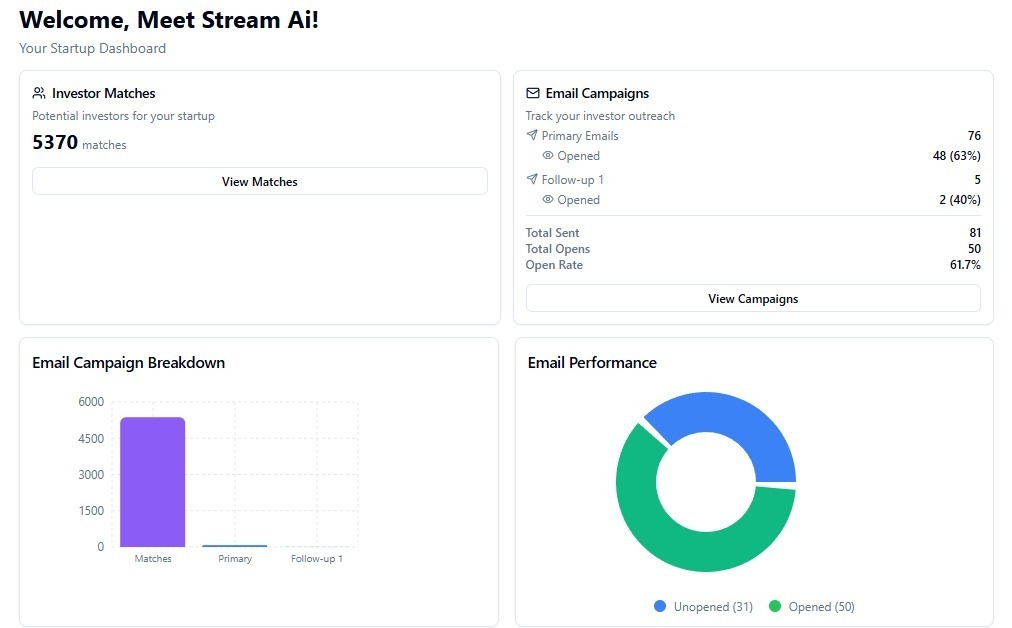Viewport: 1012px width, 628px height.
Task: Click the "48 (63%)" opened value
Action: (x=956, y=156)
